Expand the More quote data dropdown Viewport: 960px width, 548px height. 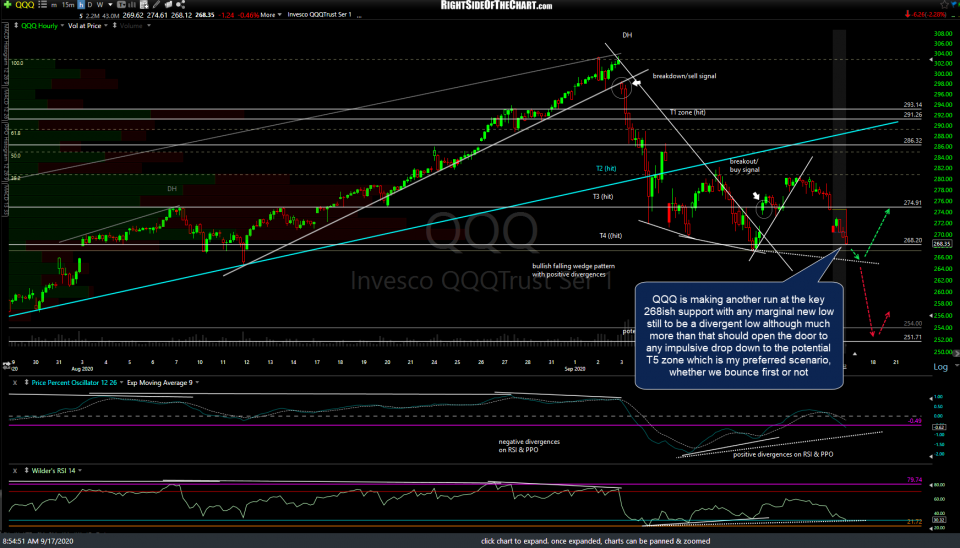pyautogui.click(x=271, y=15)
